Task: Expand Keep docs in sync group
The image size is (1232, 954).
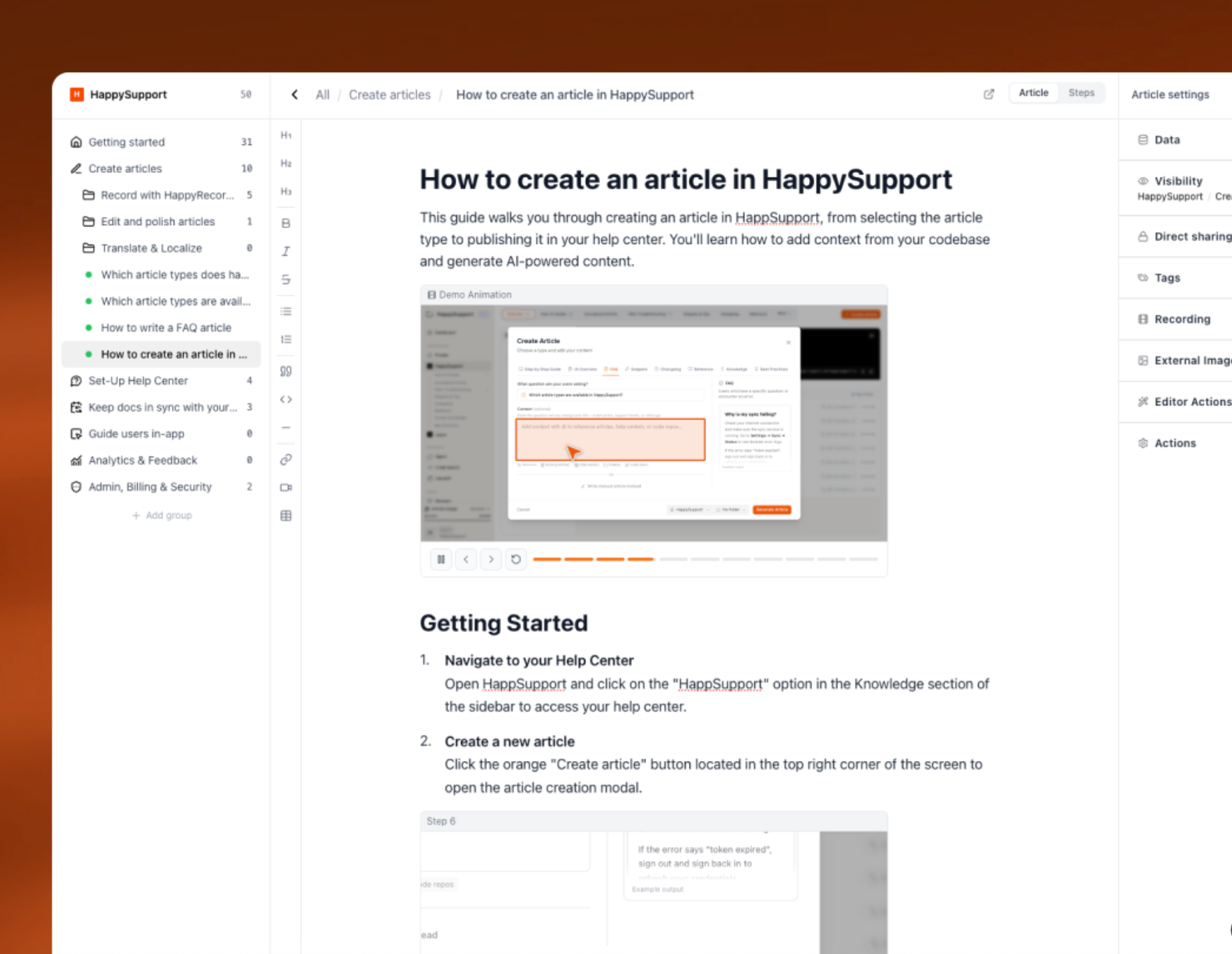Action: click(x=161, y=407)
